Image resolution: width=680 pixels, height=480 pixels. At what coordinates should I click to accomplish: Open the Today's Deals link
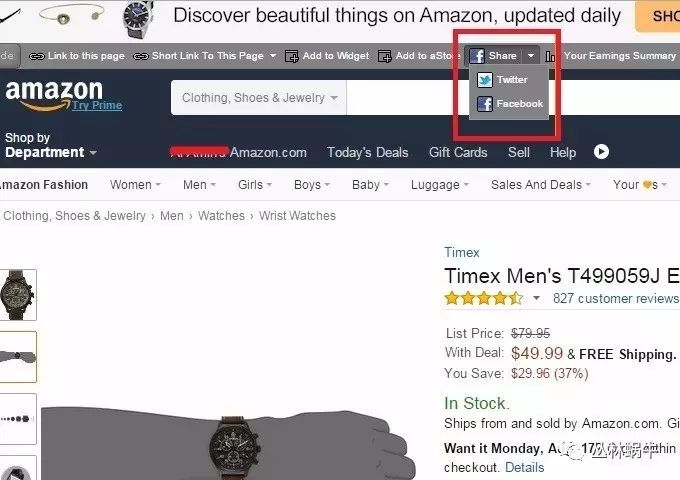coord(367,153)
